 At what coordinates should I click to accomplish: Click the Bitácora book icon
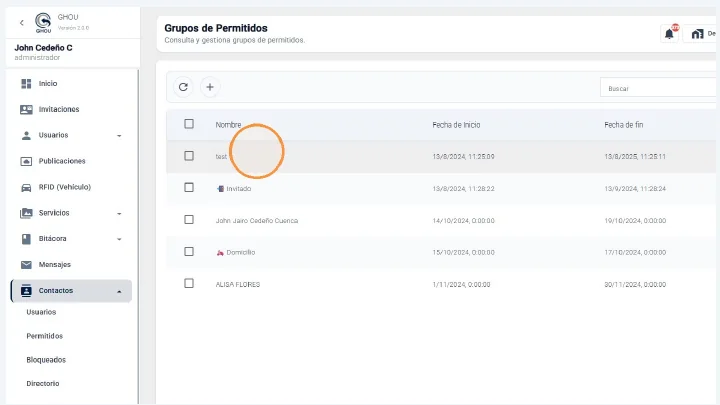point(26,239)
